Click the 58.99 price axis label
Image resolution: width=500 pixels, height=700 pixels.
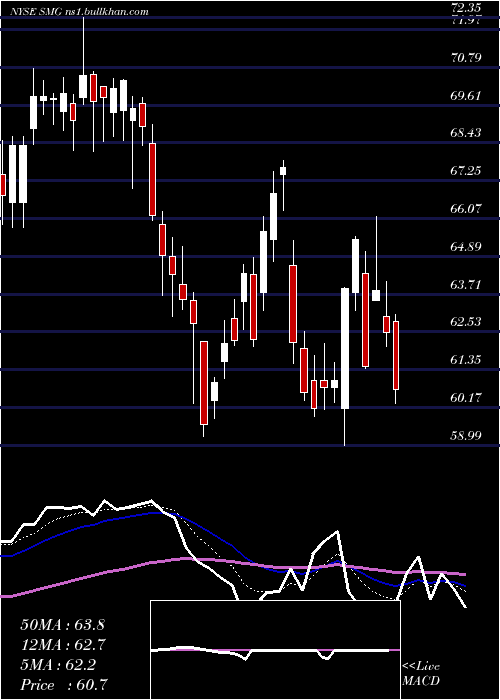(466, 435)
